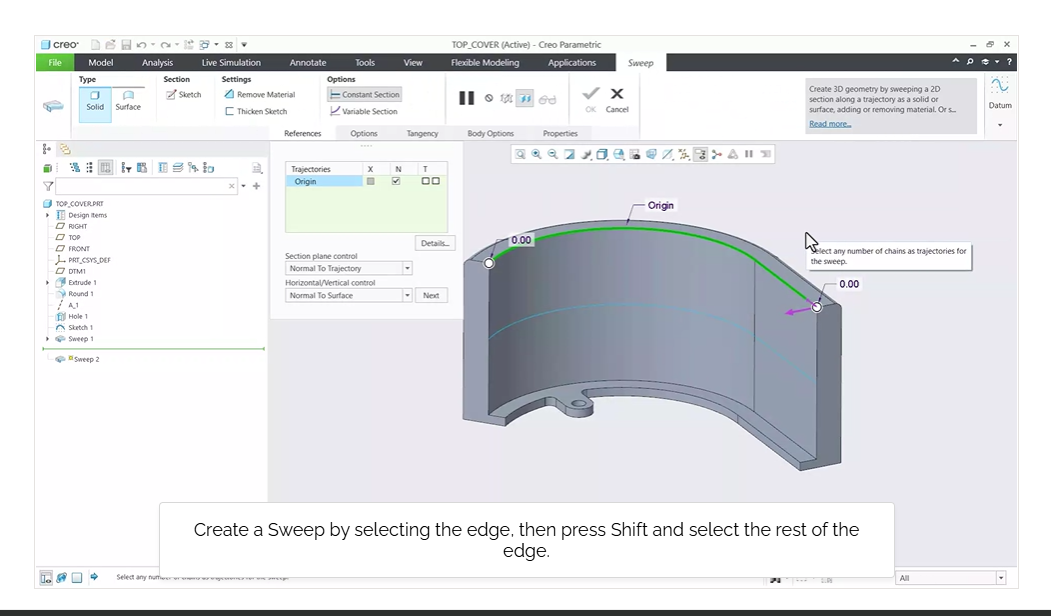Viewport: 1051px width, 616px height.
Task: Click the Sketch section icon
Action: [183, 95]
